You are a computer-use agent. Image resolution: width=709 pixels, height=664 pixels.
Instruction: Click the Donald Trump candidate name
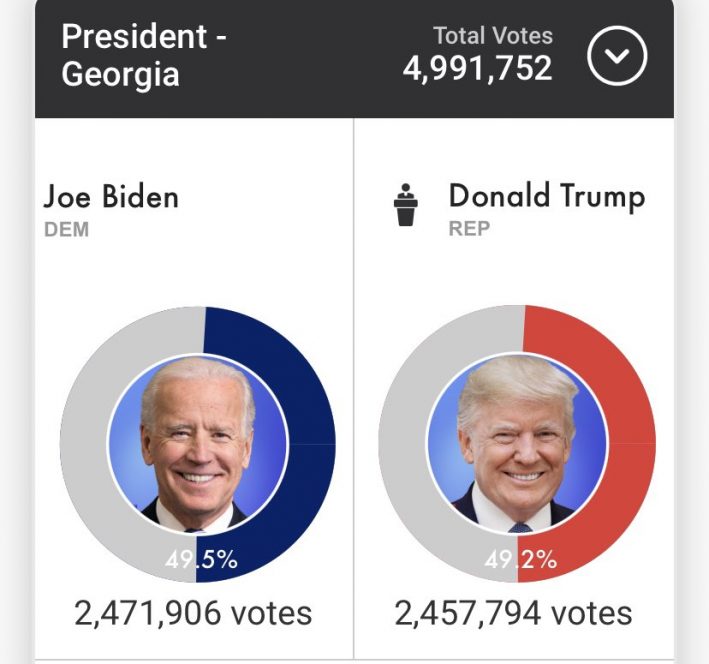(547, 196)
